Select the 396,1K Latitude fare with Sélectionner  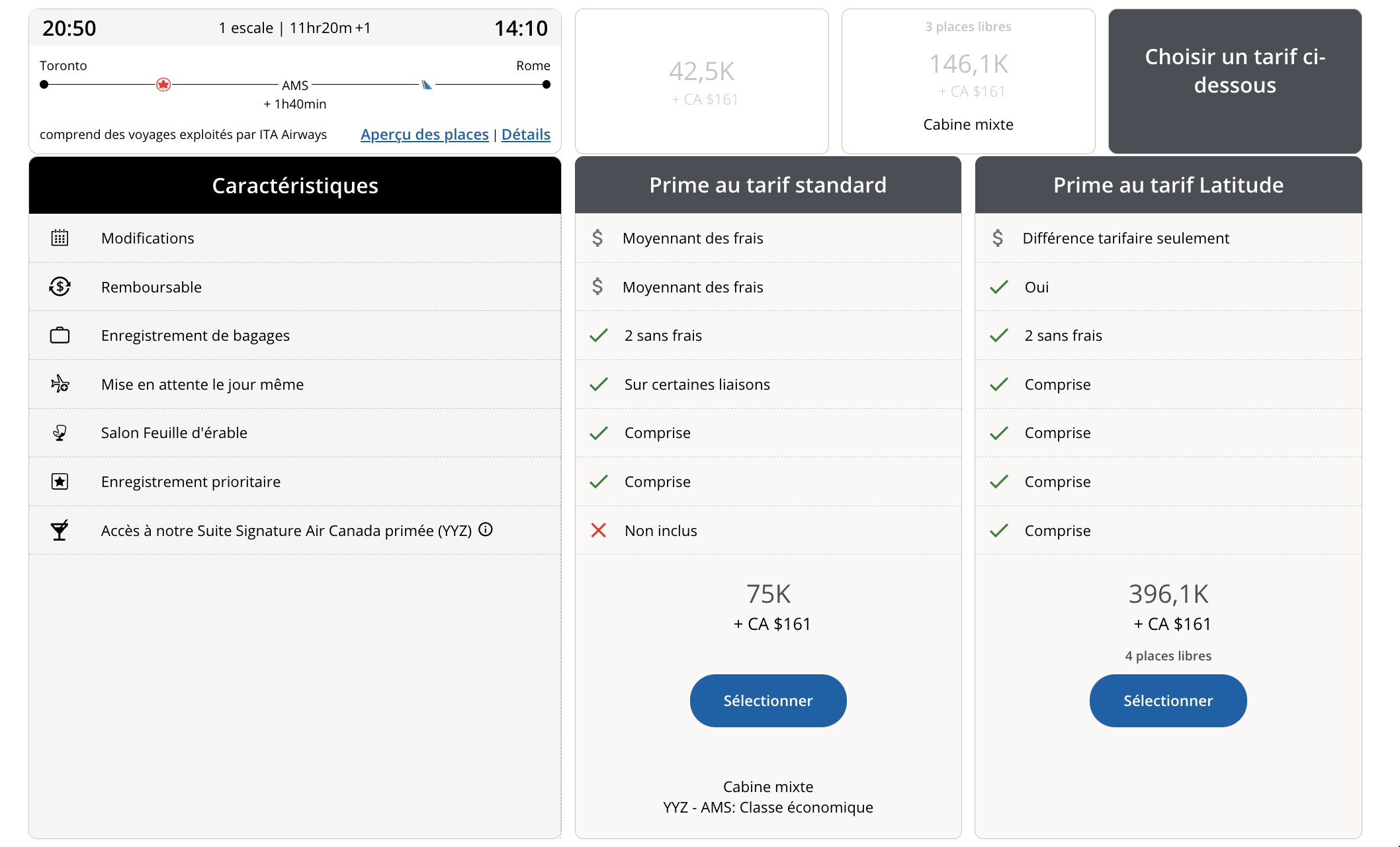tap(1168, 701)
